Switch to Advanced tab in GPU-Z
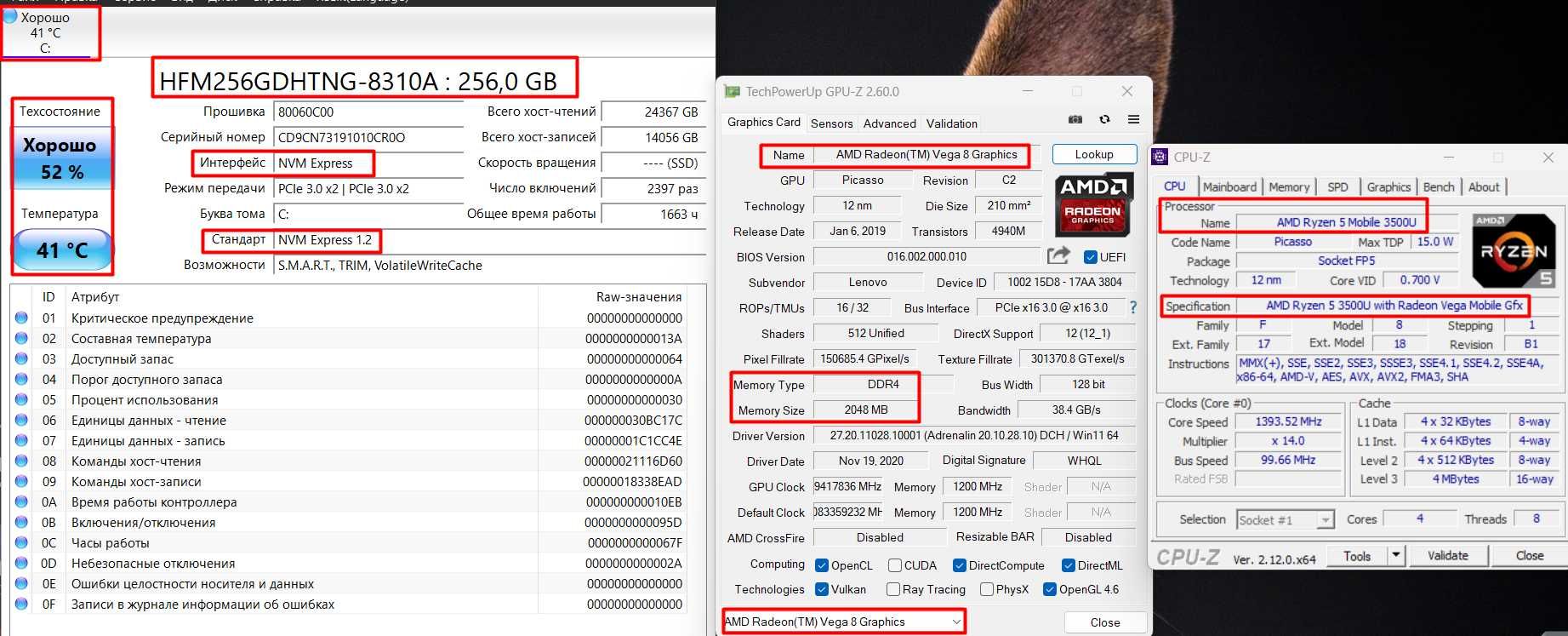 [x=889, y=123]
